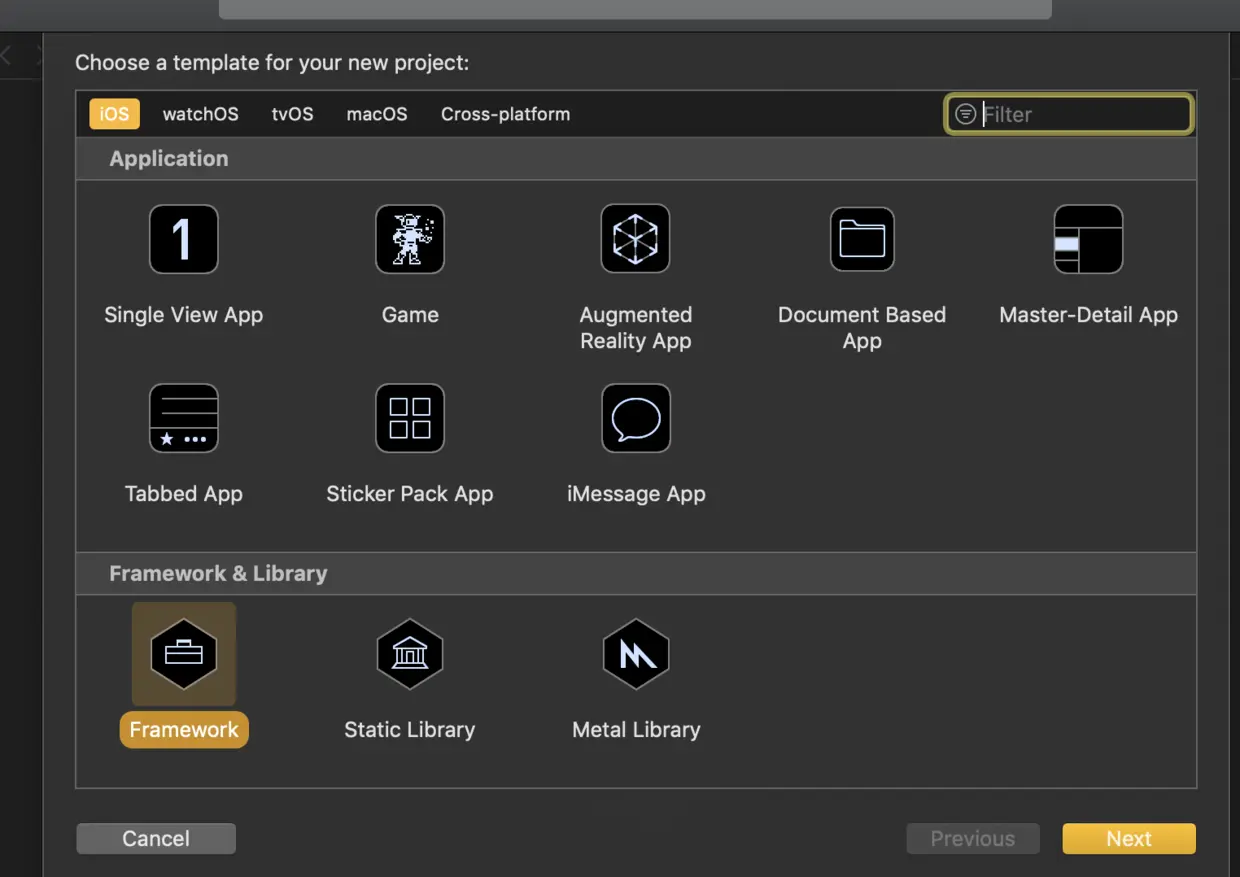Click the Previous button
1240x877 pixels.
click(x=973, y=839)
